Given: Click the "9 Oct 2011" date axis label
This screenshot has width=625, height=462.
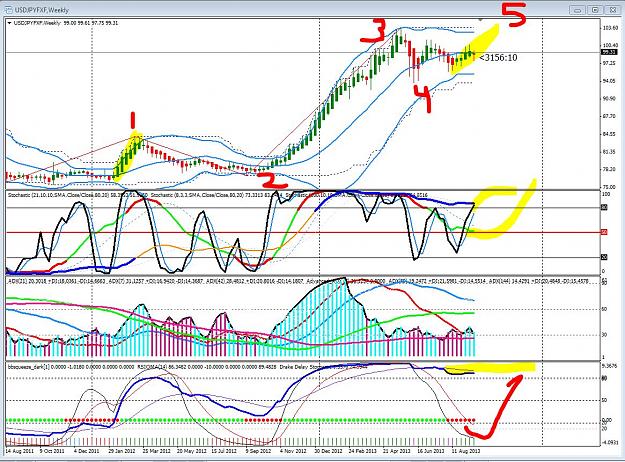Looking at the screenshot, I should tap(52, 451).
